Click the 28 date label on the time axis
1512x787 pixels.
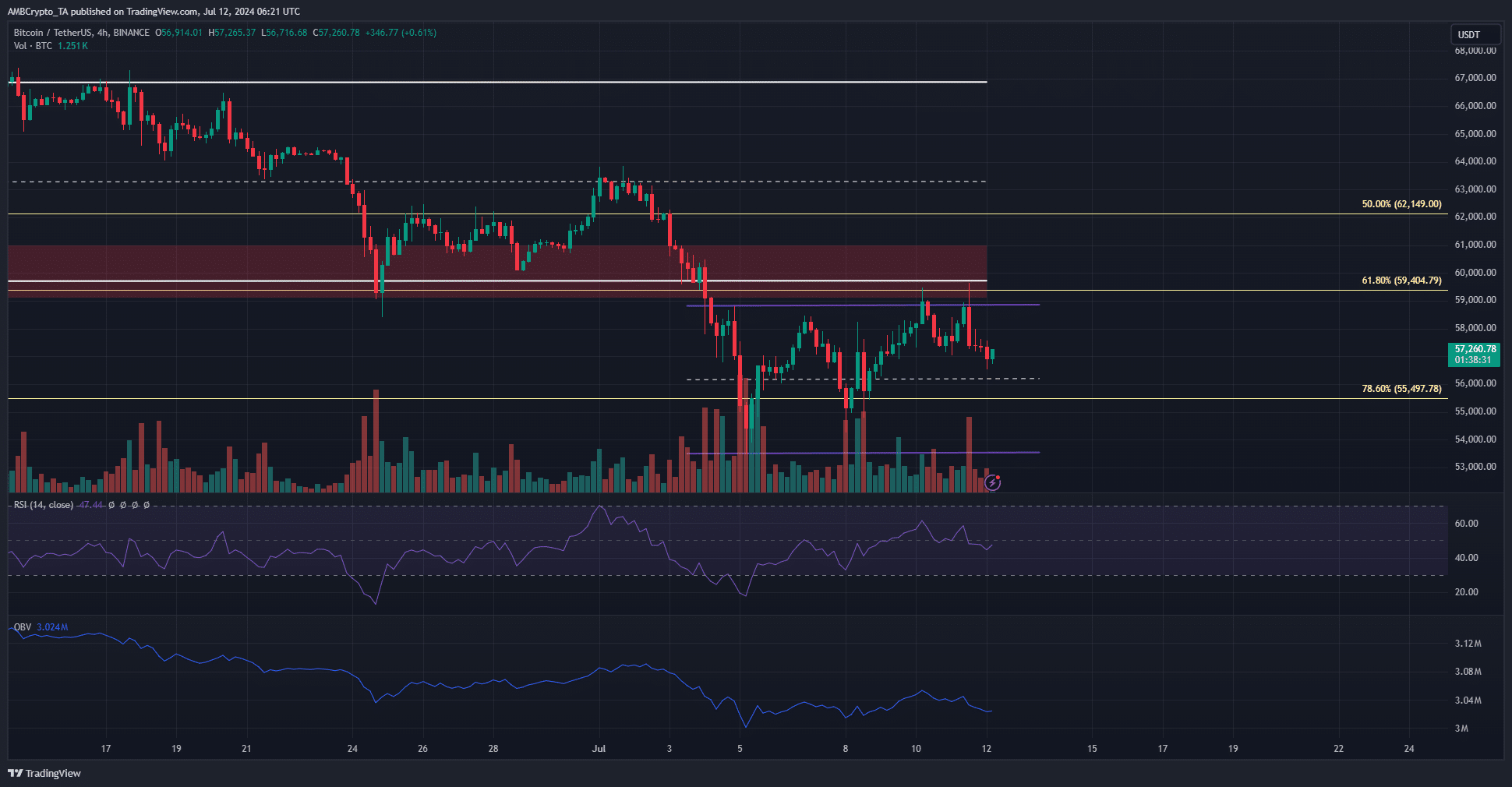(493, 749)
